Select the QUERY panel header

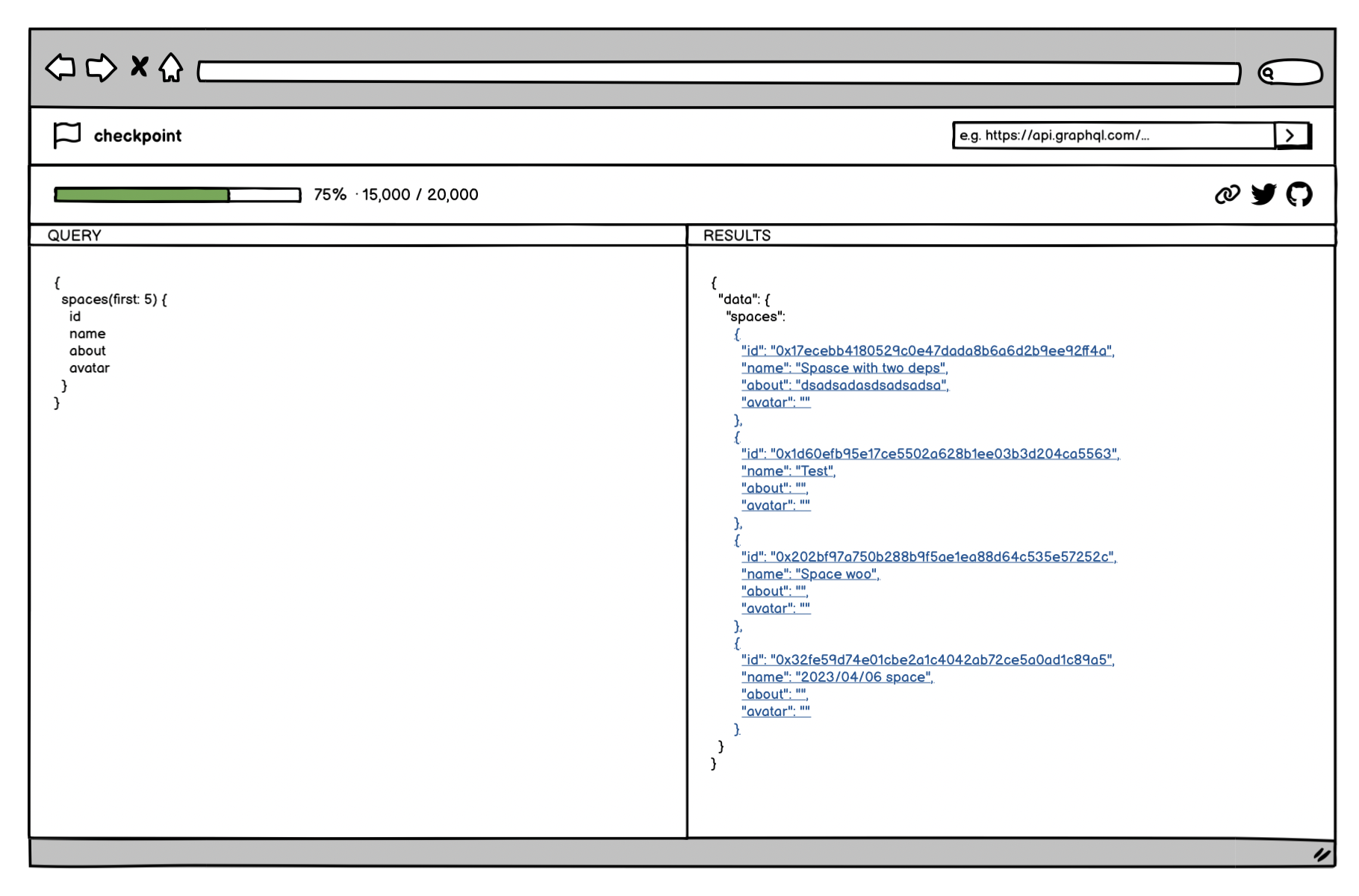click(x=358, y=235)
